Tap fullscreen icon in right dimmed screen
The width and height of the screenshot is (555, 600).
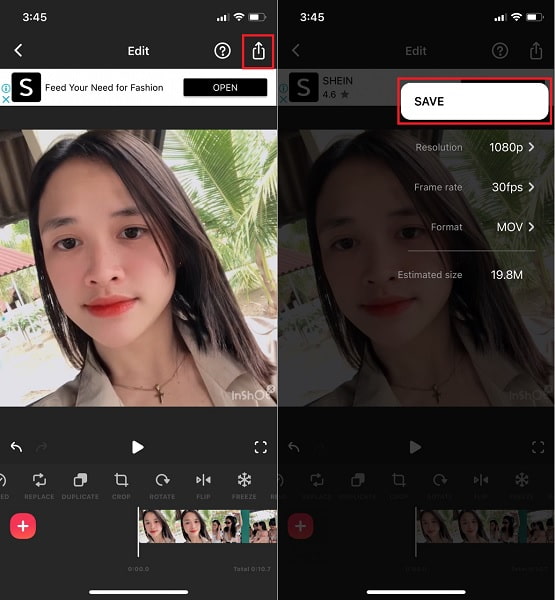click(538, 447)
